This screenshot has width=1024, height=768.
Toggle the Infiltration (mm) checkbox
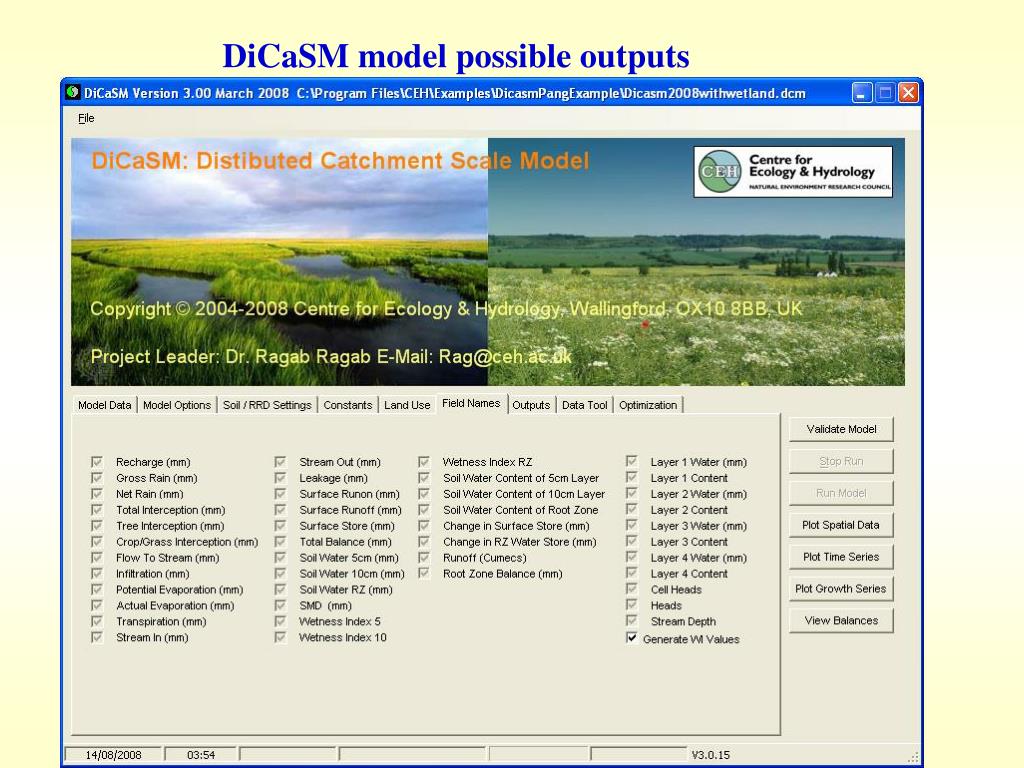coord(97,573)
